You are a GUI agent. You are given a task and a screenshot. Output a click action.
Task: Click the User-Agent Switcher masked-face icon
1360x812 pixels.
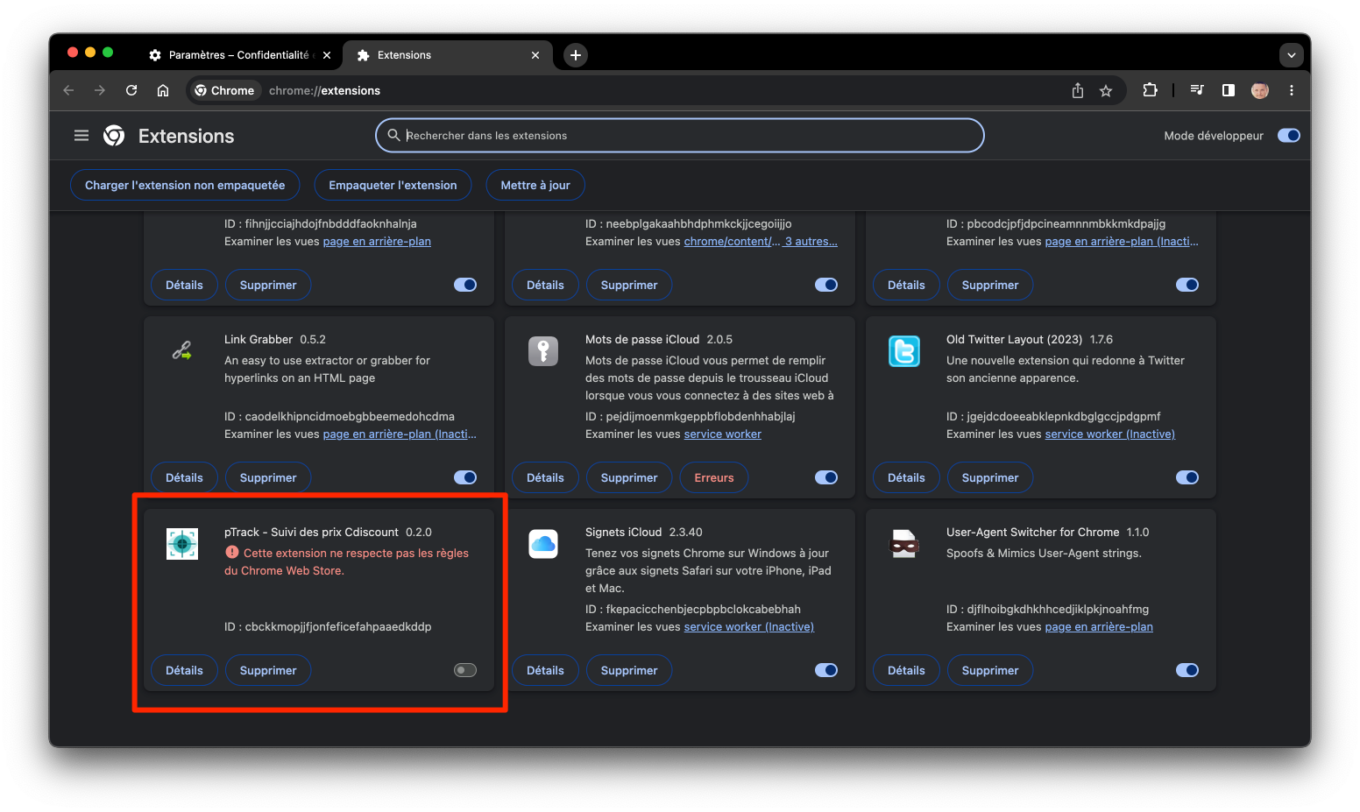click(x=904, y=543)
